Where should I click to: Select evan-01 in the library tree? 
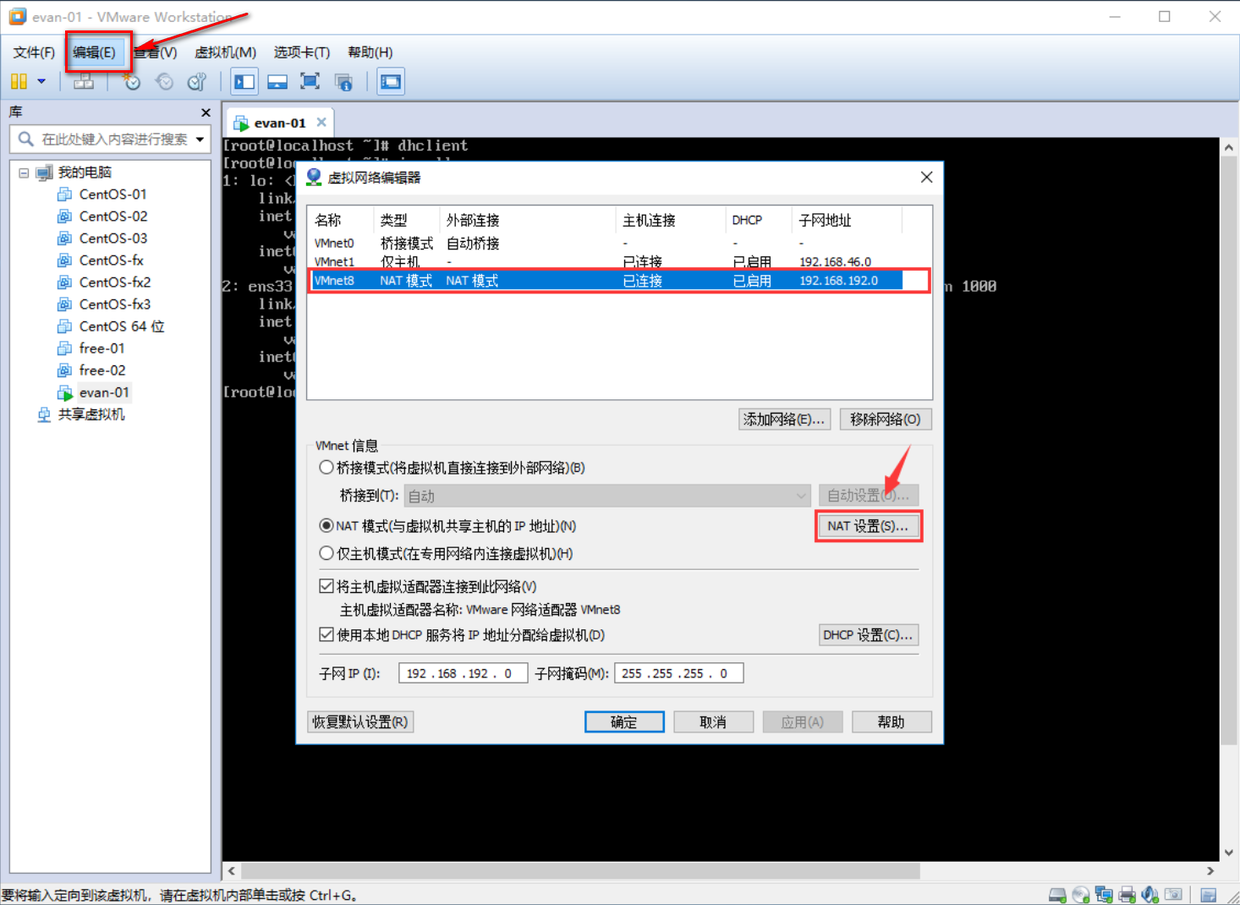click(x=103, y=392)
